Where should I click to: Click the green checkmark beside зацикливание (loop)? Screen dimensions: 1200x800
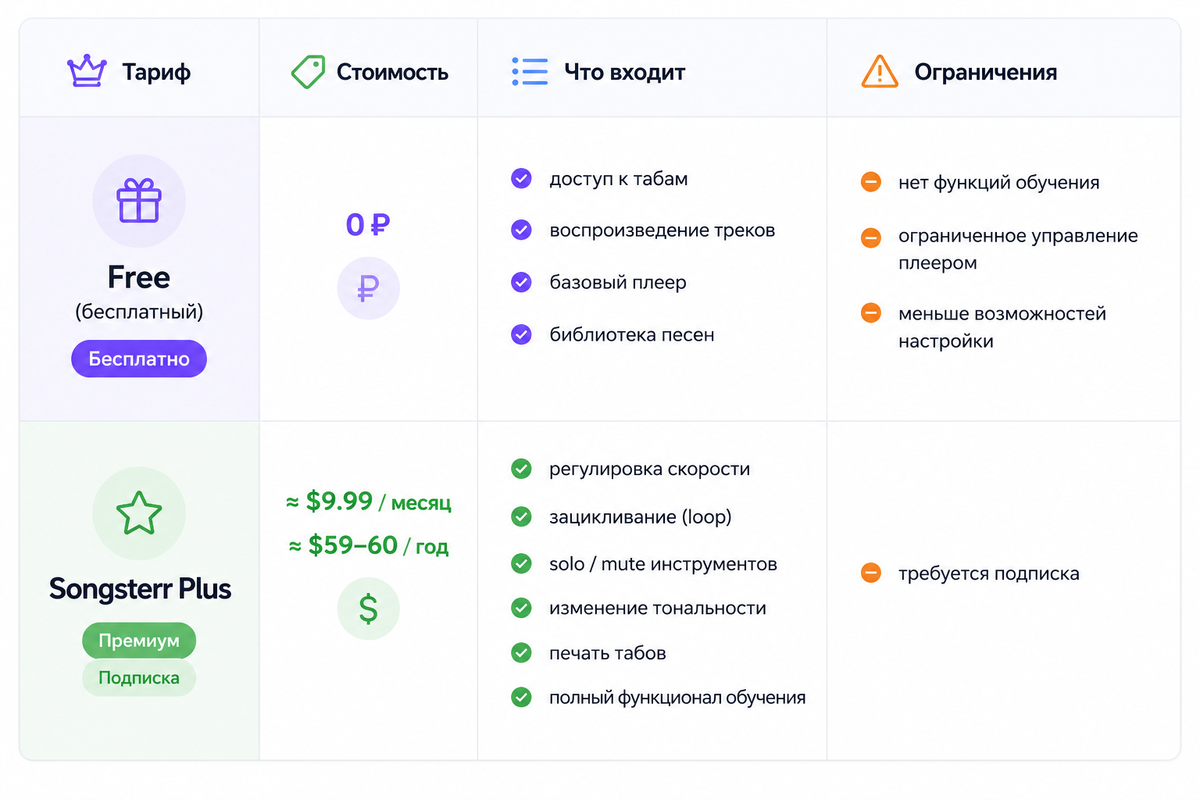[x=521, y=517]
